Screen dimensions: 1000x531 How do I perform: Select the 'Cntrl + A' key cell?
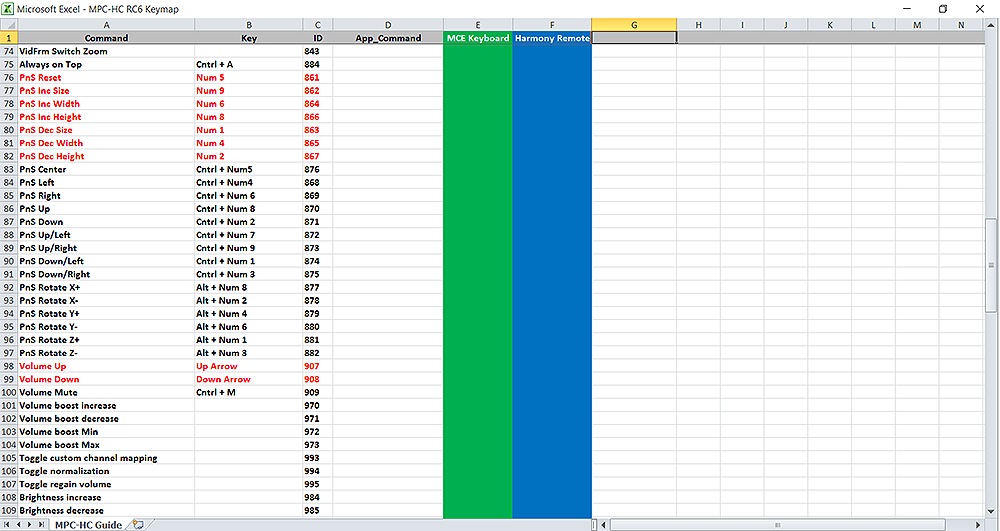point(249,64)
